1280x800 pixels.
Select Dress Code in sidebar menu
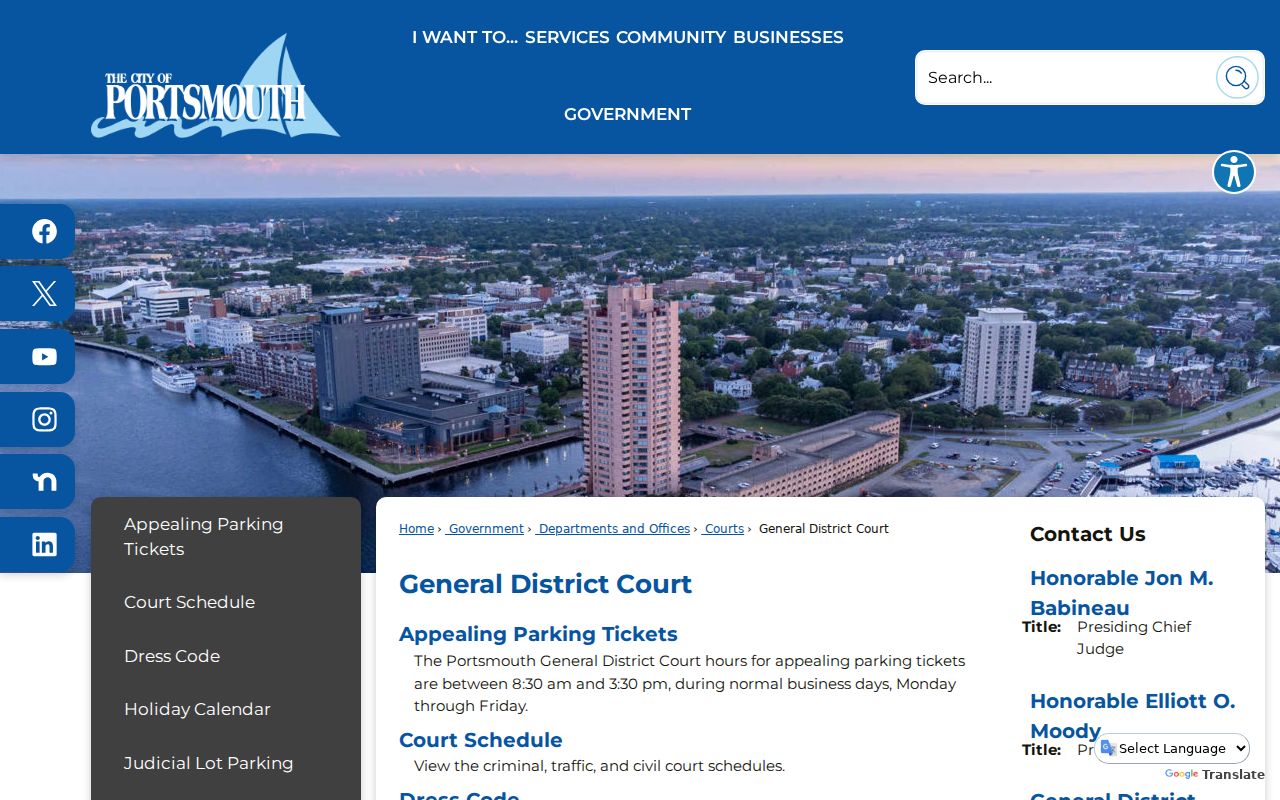click(x=225, y=656)
